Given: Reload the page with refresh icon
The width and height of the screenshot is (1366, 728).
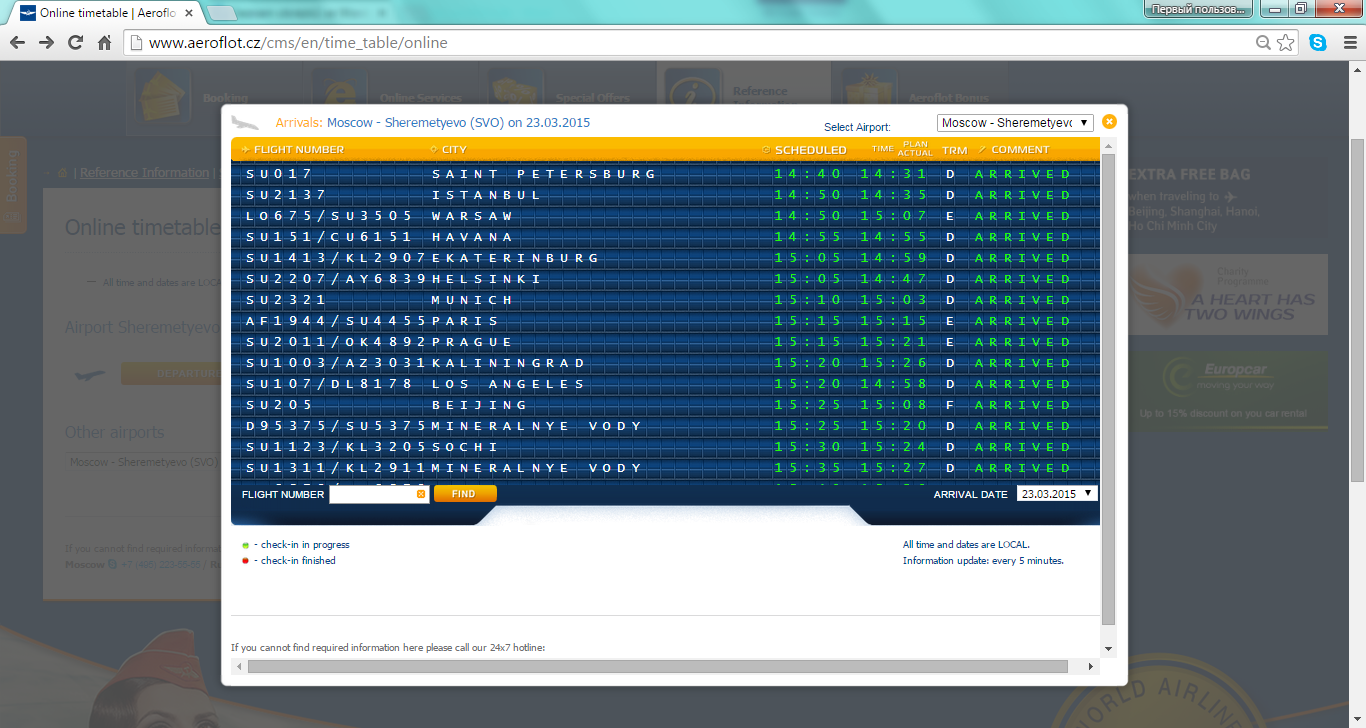Looking at the screenshot, I should coord(75,43).
